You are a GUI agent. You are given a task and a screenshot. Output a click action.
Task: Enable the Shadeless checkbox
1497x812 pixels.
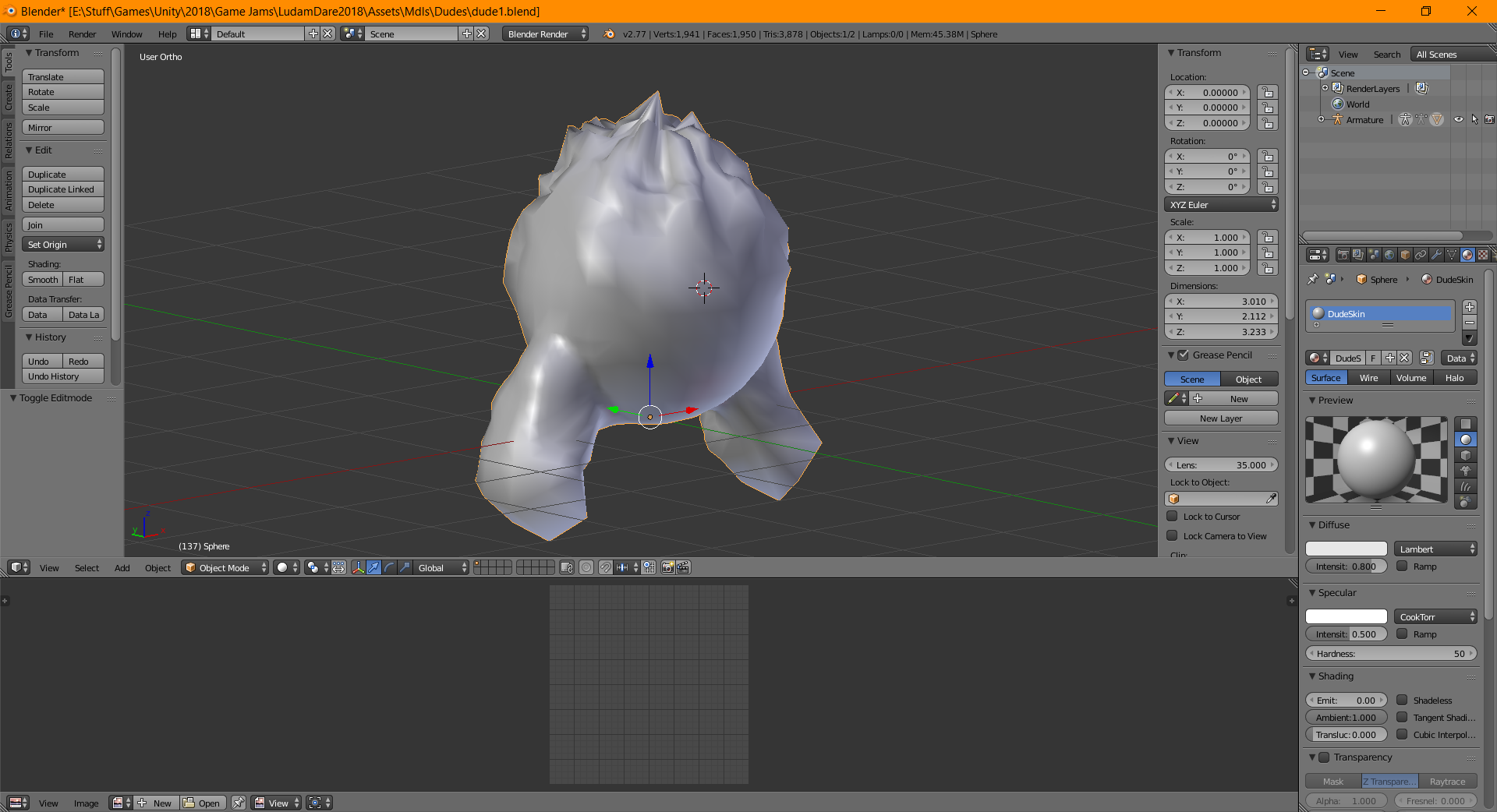tap(1402, 700)
